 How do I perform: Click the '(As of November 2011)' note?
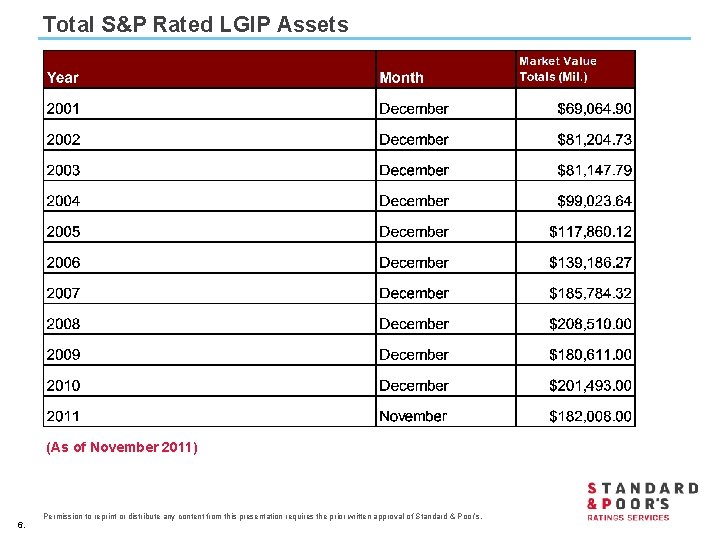point(122,447)
